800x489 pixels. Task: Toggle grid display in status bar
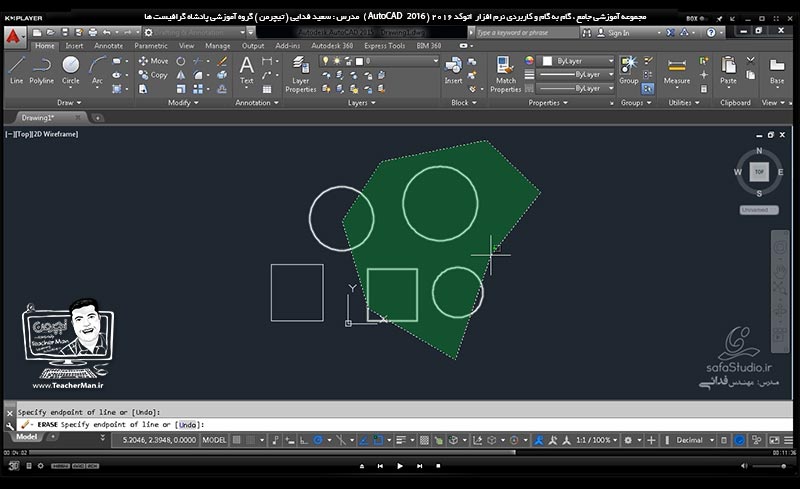[x=237, y=440]
